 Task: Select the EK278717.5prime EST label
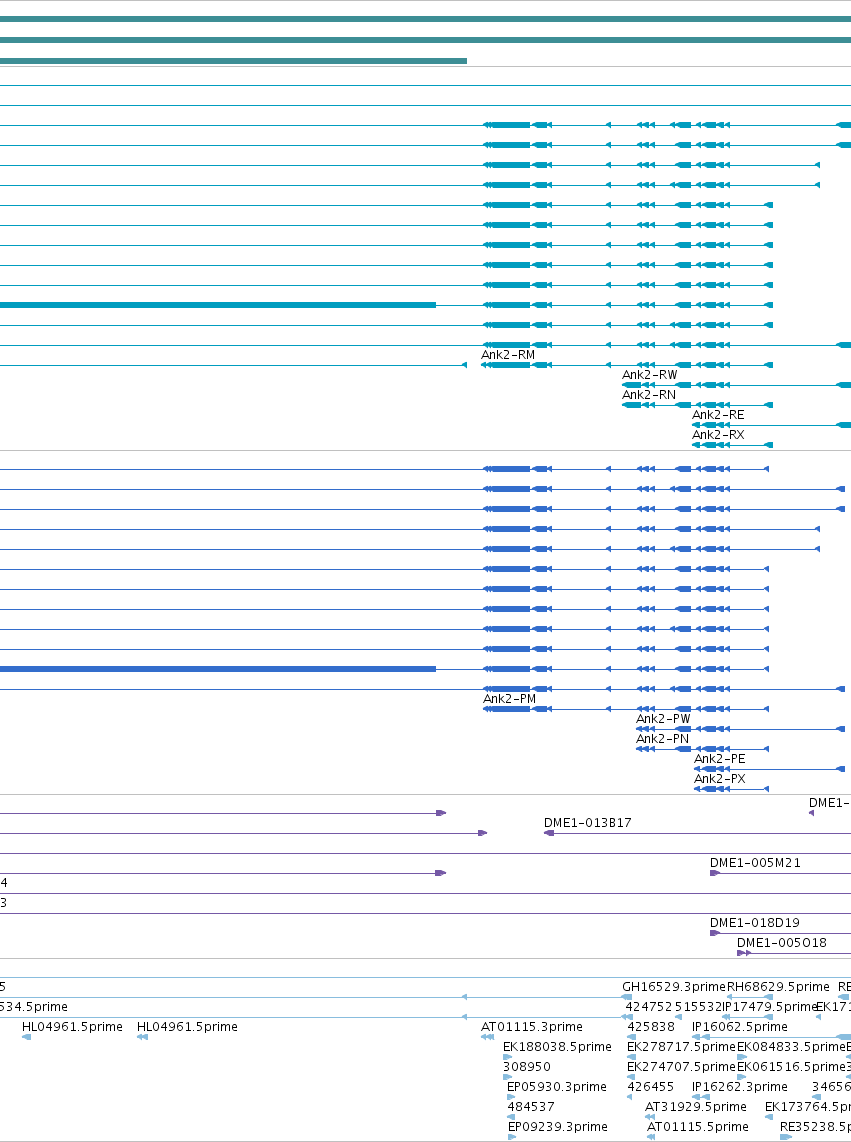[681, 1047]
